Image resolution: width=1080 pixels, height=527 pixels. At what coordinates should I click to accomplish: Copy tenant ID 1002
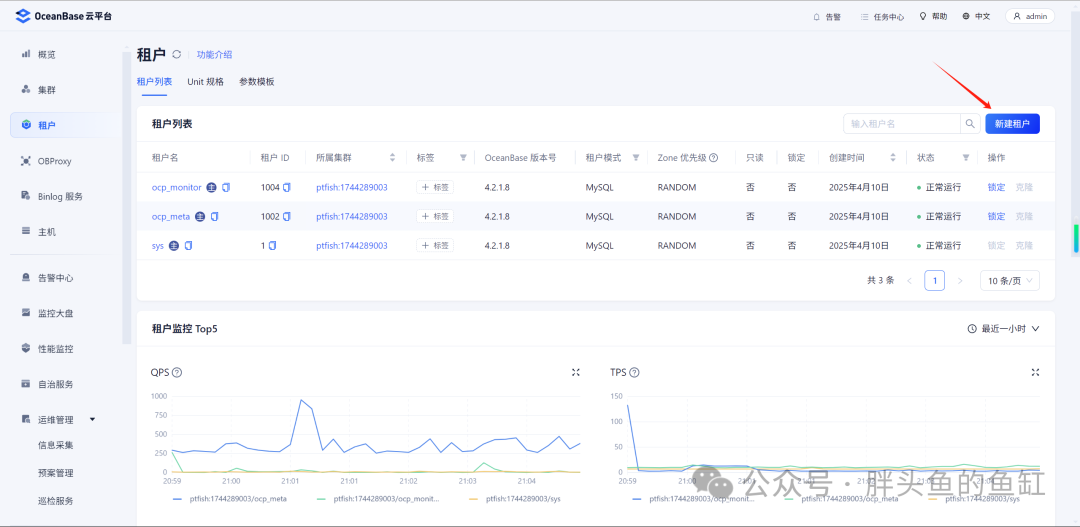coord(287,216)
